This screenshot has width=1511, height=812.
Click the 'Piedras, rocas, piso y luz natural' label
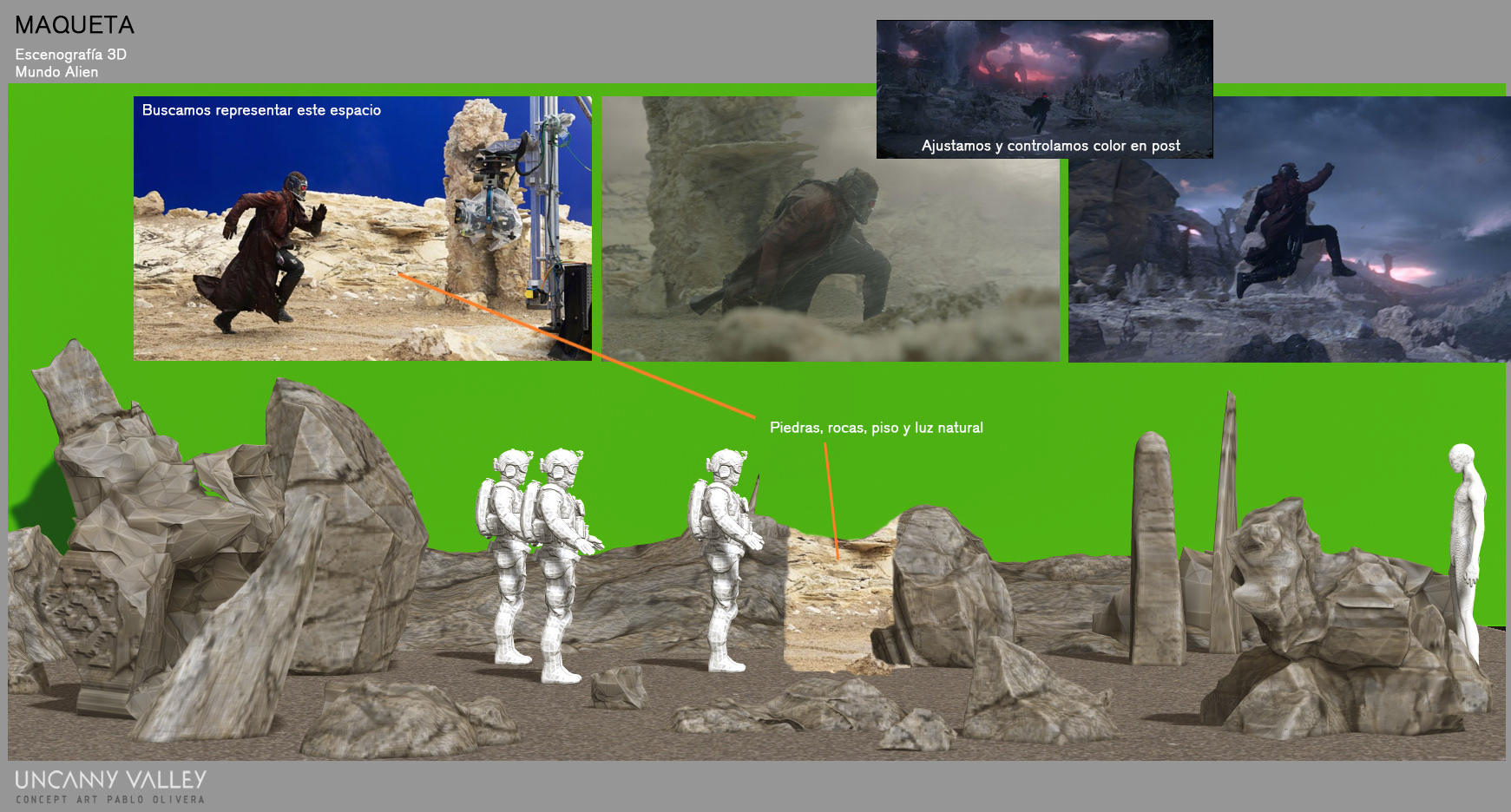click(x=876, y=428)
